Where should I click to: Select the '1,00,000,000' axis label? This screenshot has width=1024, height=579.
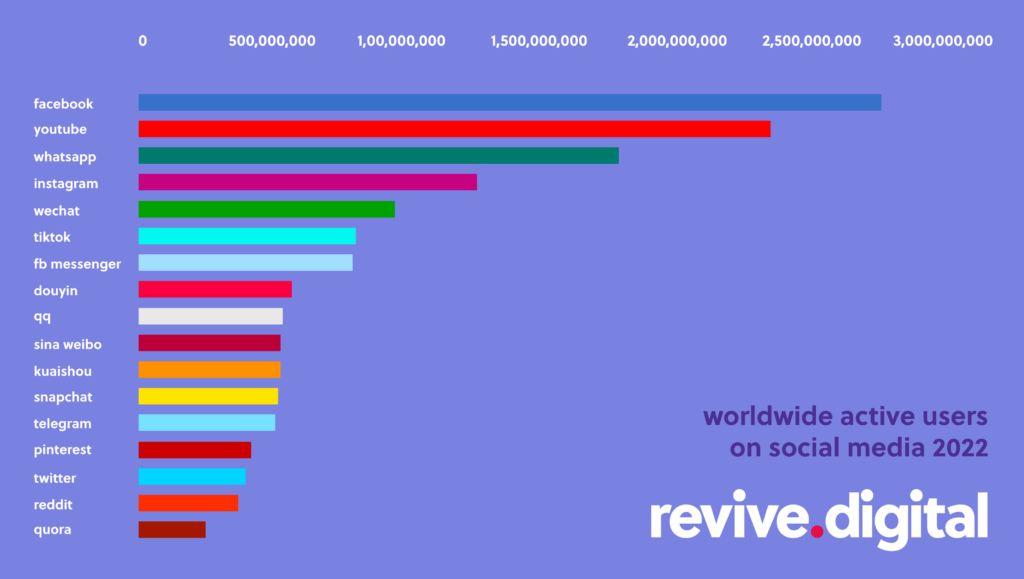click(x=401, y=41)
